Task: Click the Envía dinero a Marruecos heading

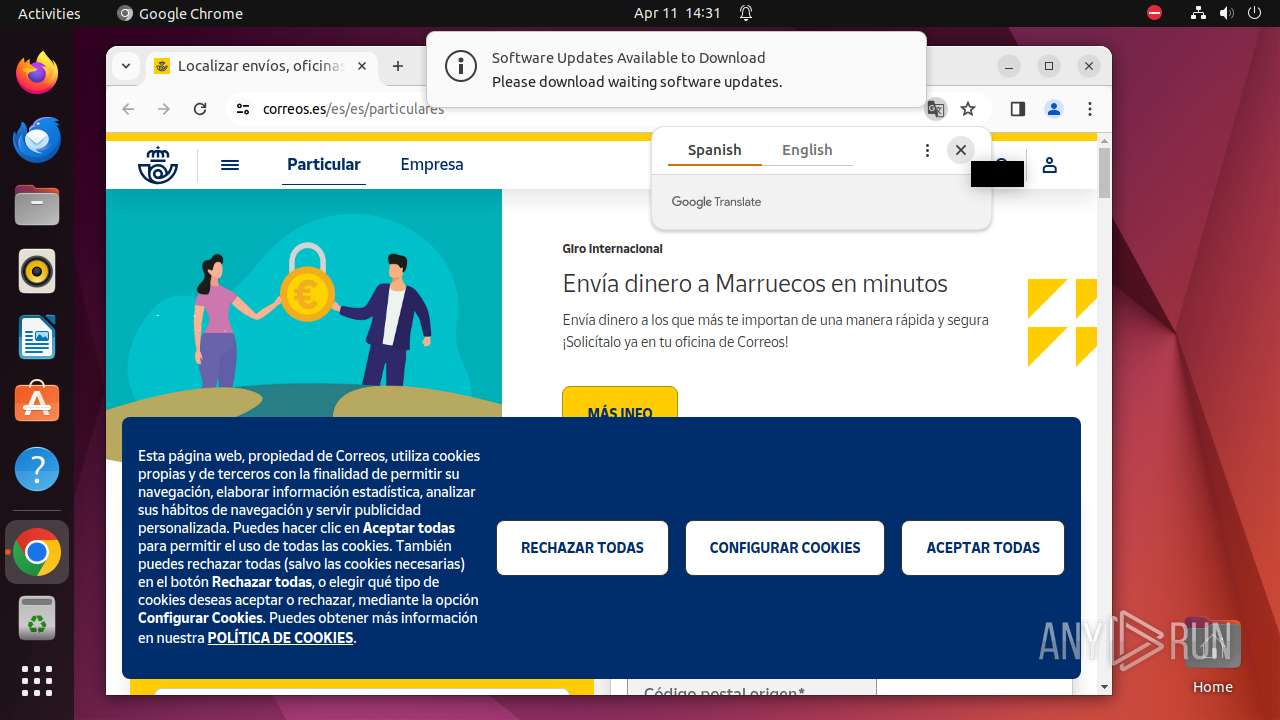Action: pyautogui.click(x=755, y=284)
